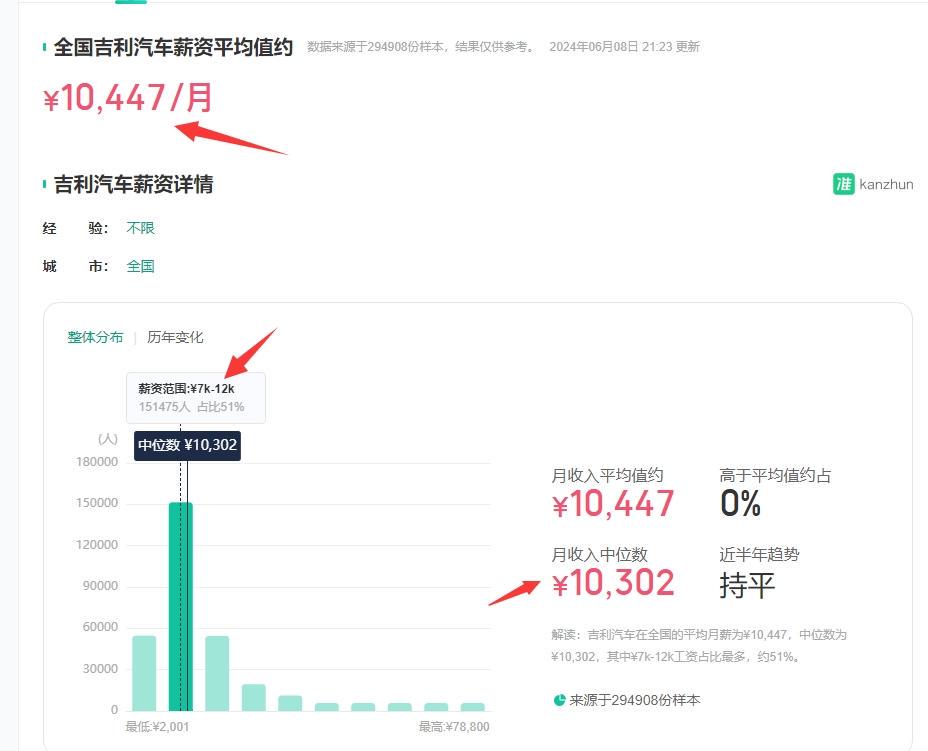Click 2024年06月08日 21:23 更新 timestamp
The image size is (928, 751).
624,47
